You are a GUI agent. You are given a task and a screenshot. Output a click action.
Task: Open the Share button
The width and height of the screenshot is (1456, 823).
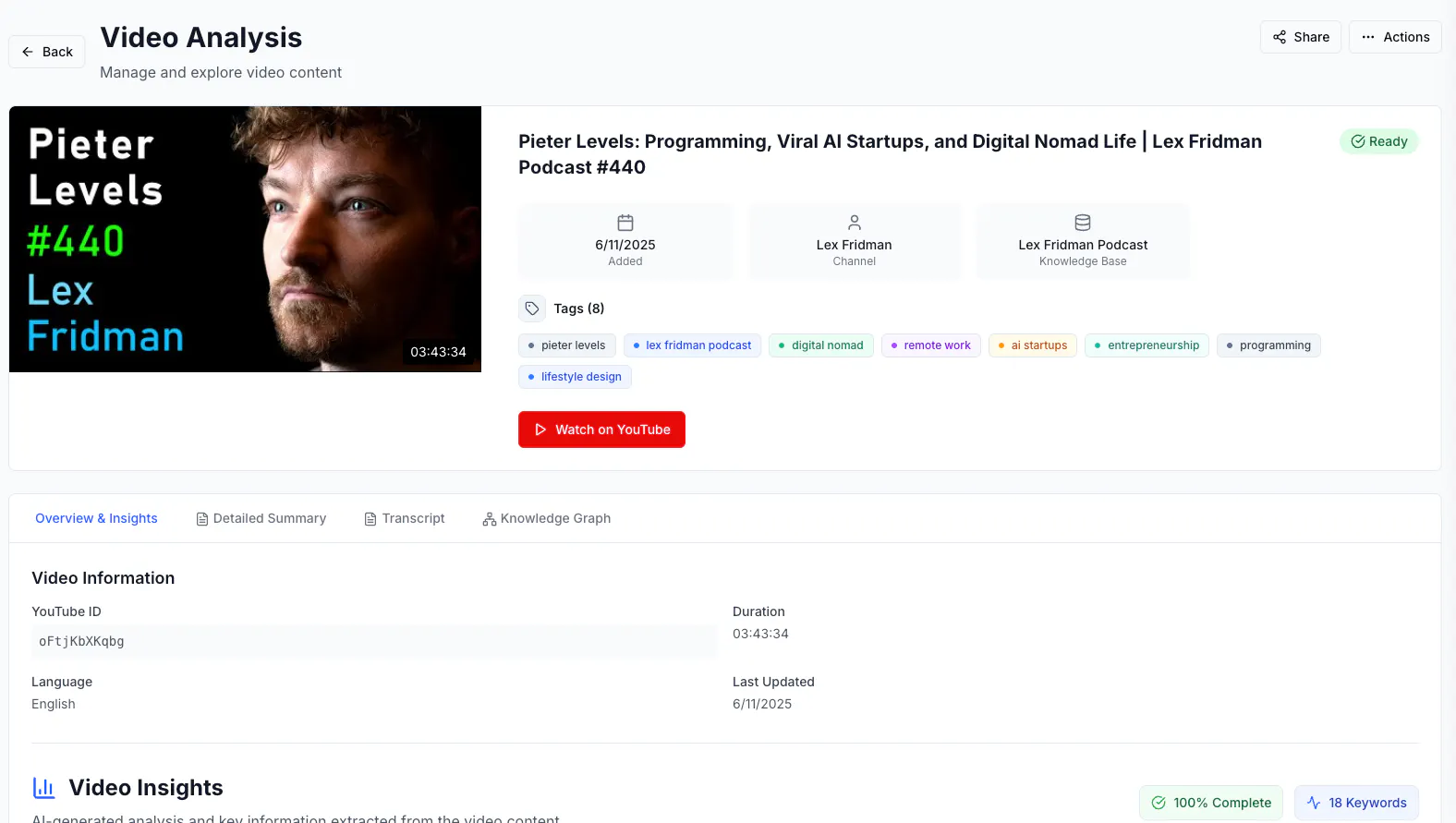[1301, 37]
